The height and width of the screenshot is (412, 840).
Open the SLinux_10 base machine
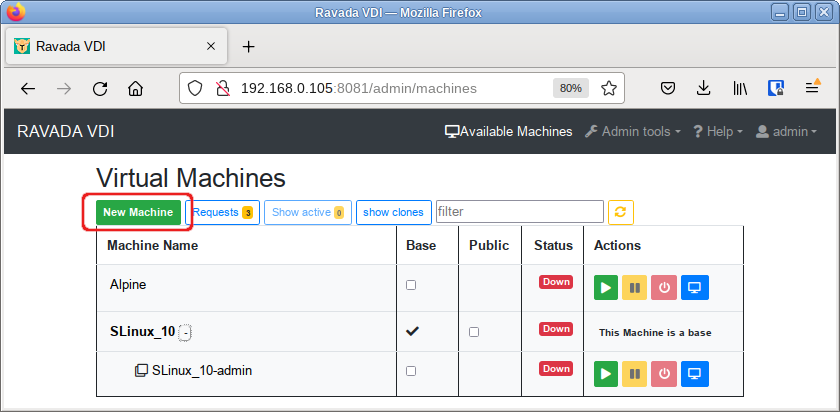[x=142, y=332]
